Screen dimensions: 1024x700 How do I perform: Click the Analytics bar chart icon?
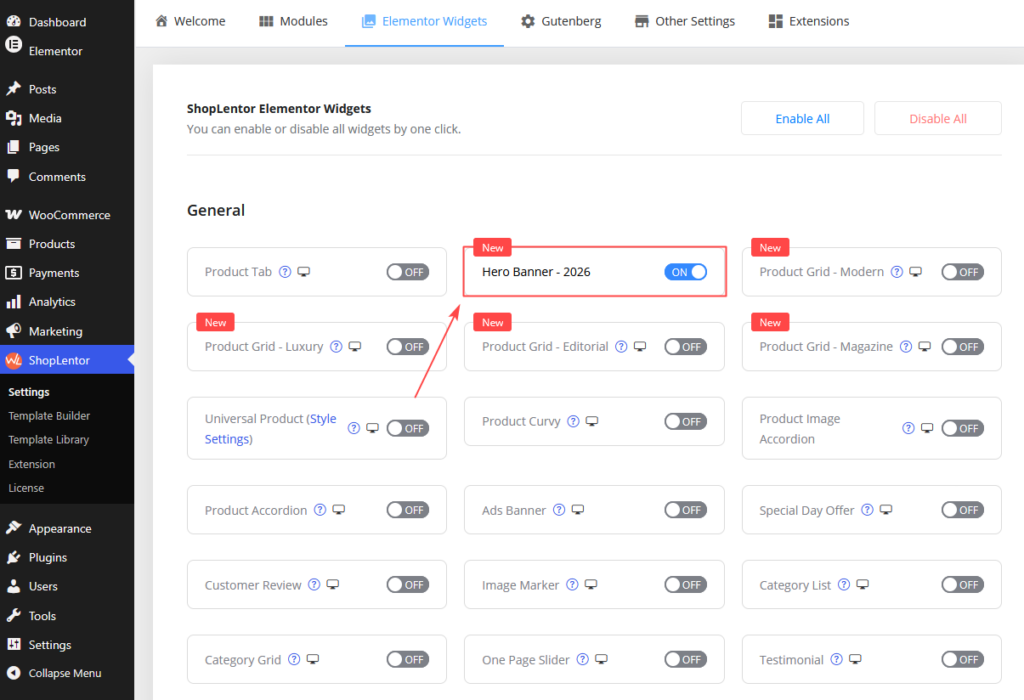point(13,302)
